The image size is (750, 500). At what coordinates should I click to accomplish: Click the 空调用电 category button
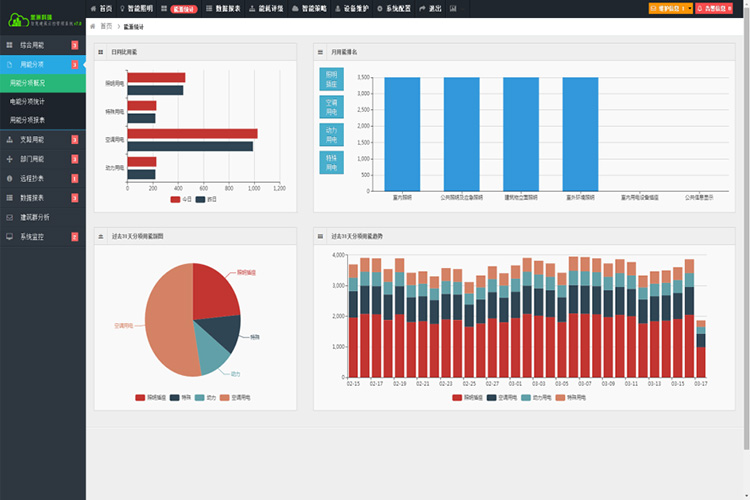click(331, 107)
